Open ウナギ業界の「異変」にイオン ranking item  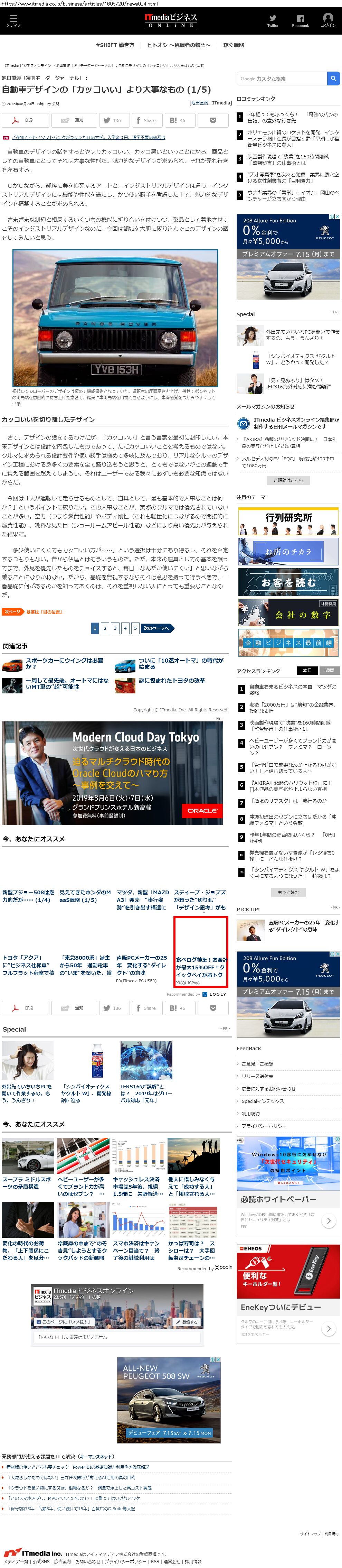tap(293, 195)
